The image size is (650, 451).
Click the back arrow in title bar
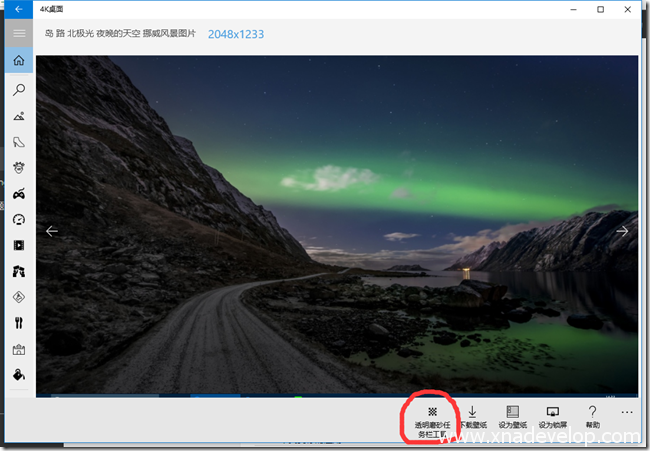tap(18, 9)
